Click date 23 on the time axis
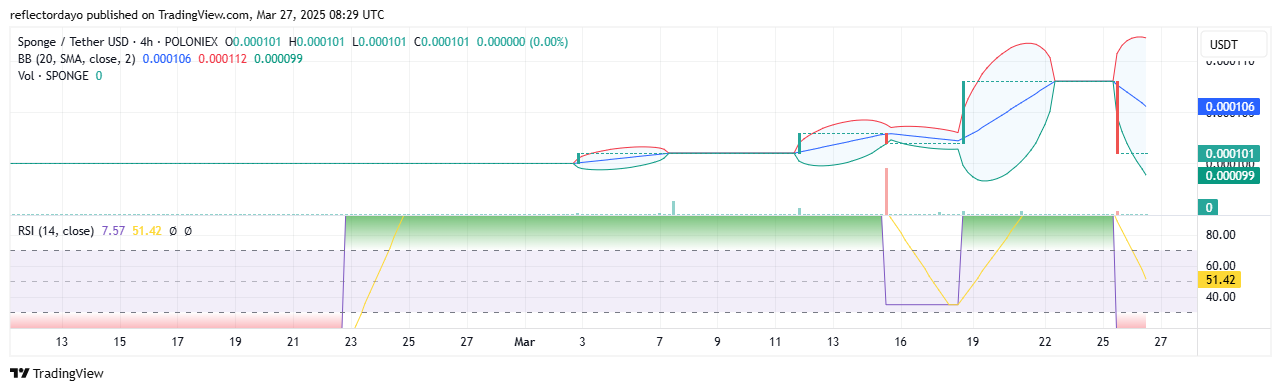The height and width of the screenshot is (391, 1281). (351, 342)
